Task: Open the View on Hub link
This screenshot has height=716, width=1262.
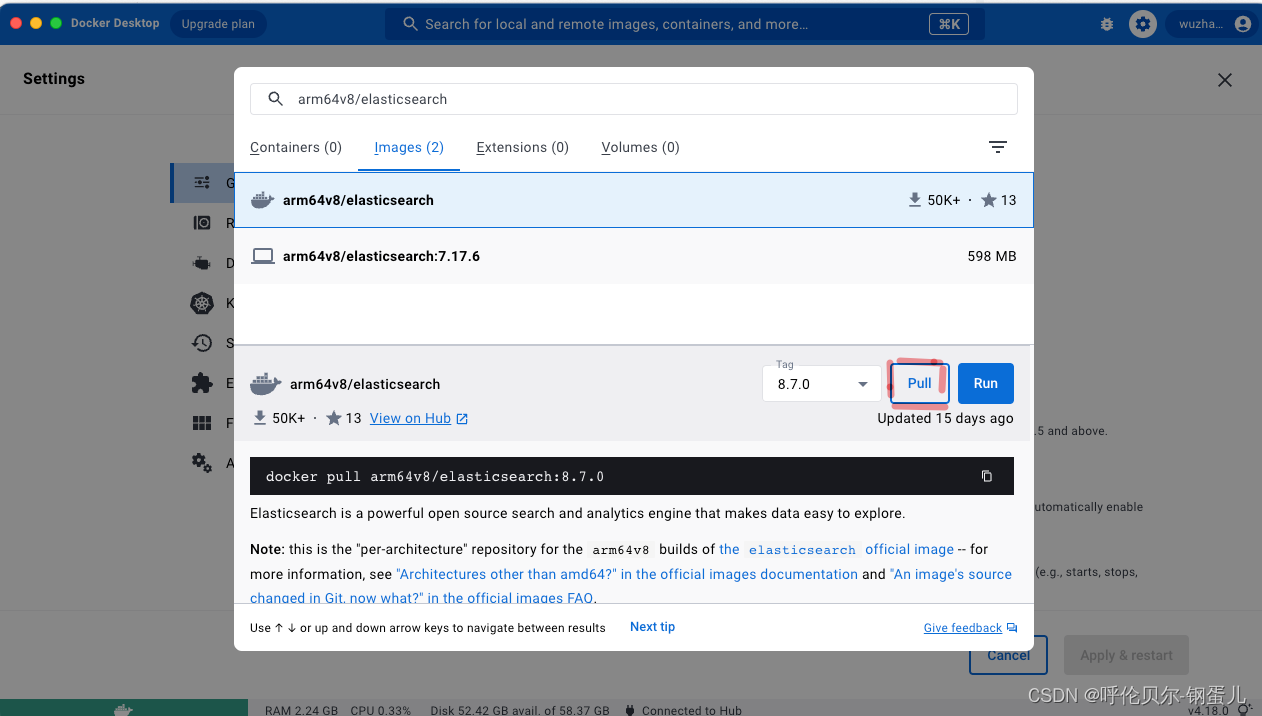Action: click(x=410, y=418)
